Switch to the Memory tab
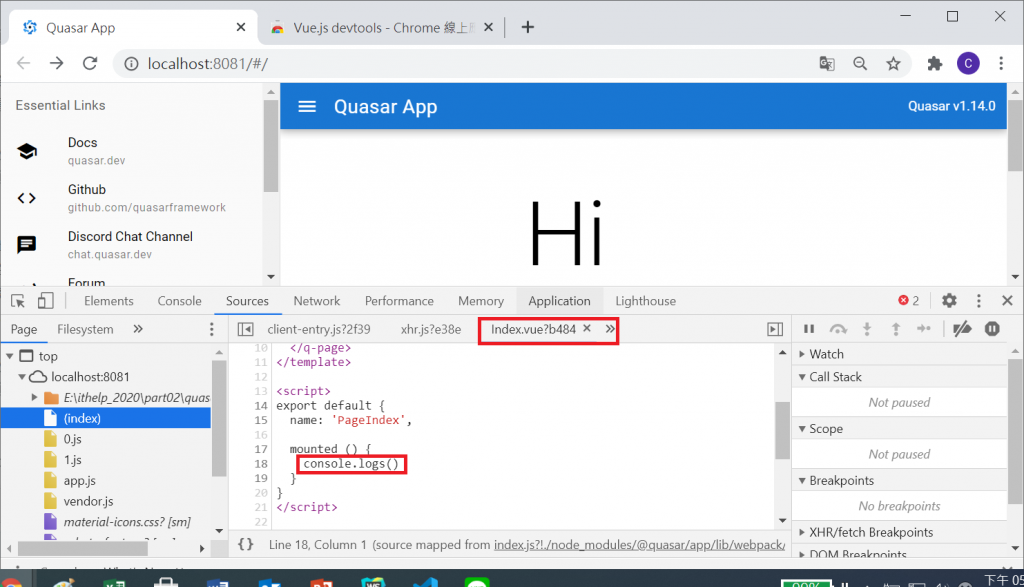Screen dimensions: 1024x587 pyautogui.click(x=481, y=301)
